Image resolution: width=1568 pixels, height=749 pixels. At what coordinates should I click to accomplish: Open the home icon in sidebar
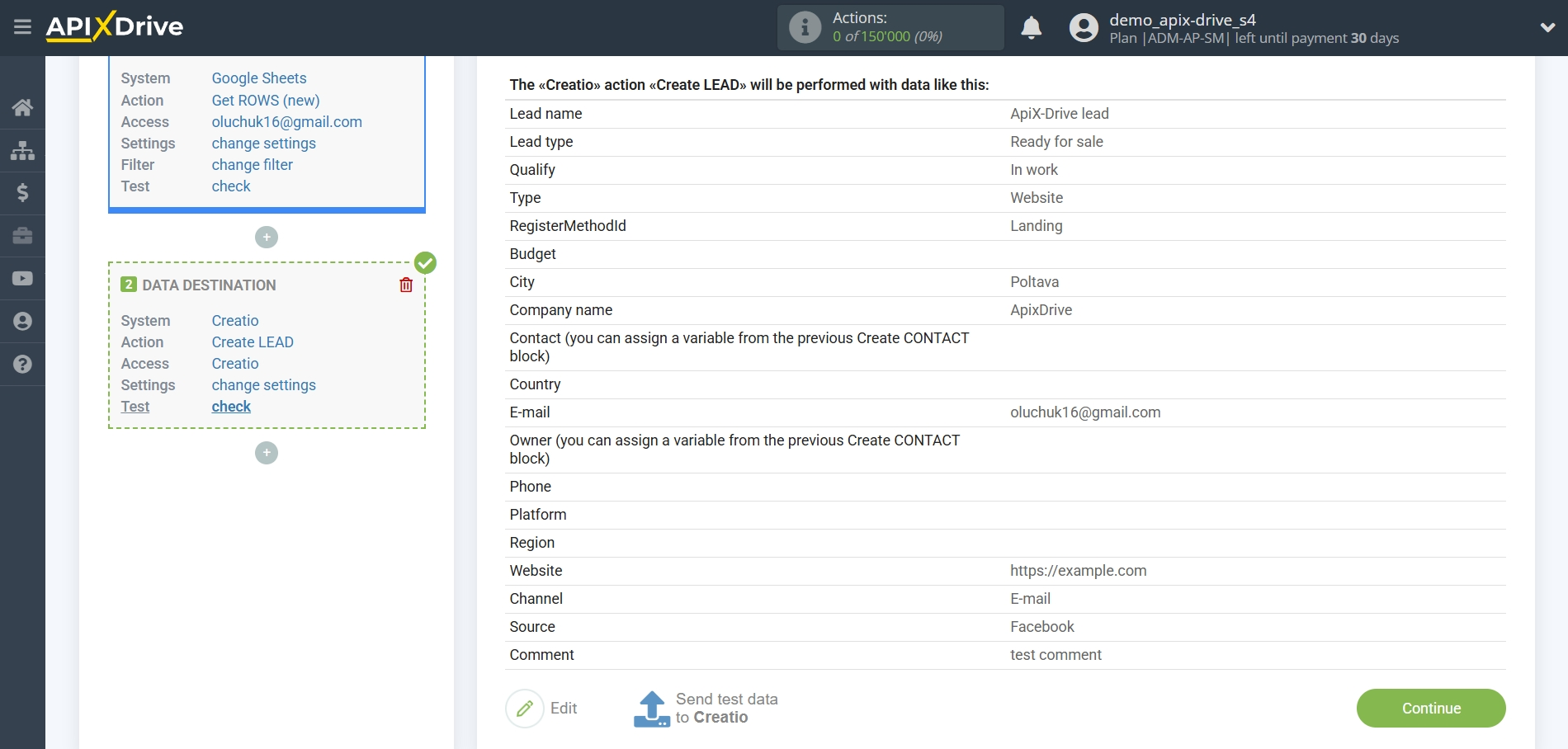pyautogui.click(x=22, y=107)
